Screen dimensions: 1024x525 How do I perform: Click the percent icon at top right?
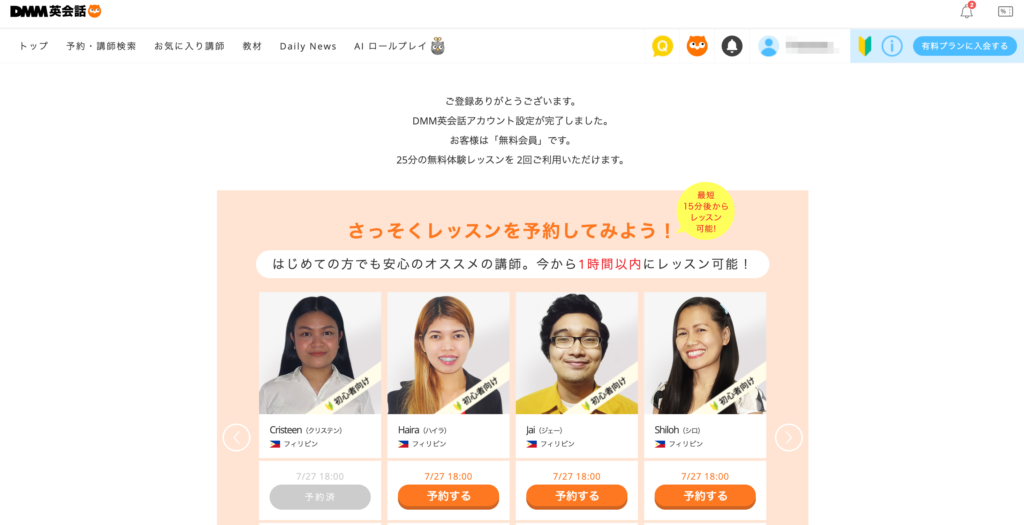pos(1005,11)
